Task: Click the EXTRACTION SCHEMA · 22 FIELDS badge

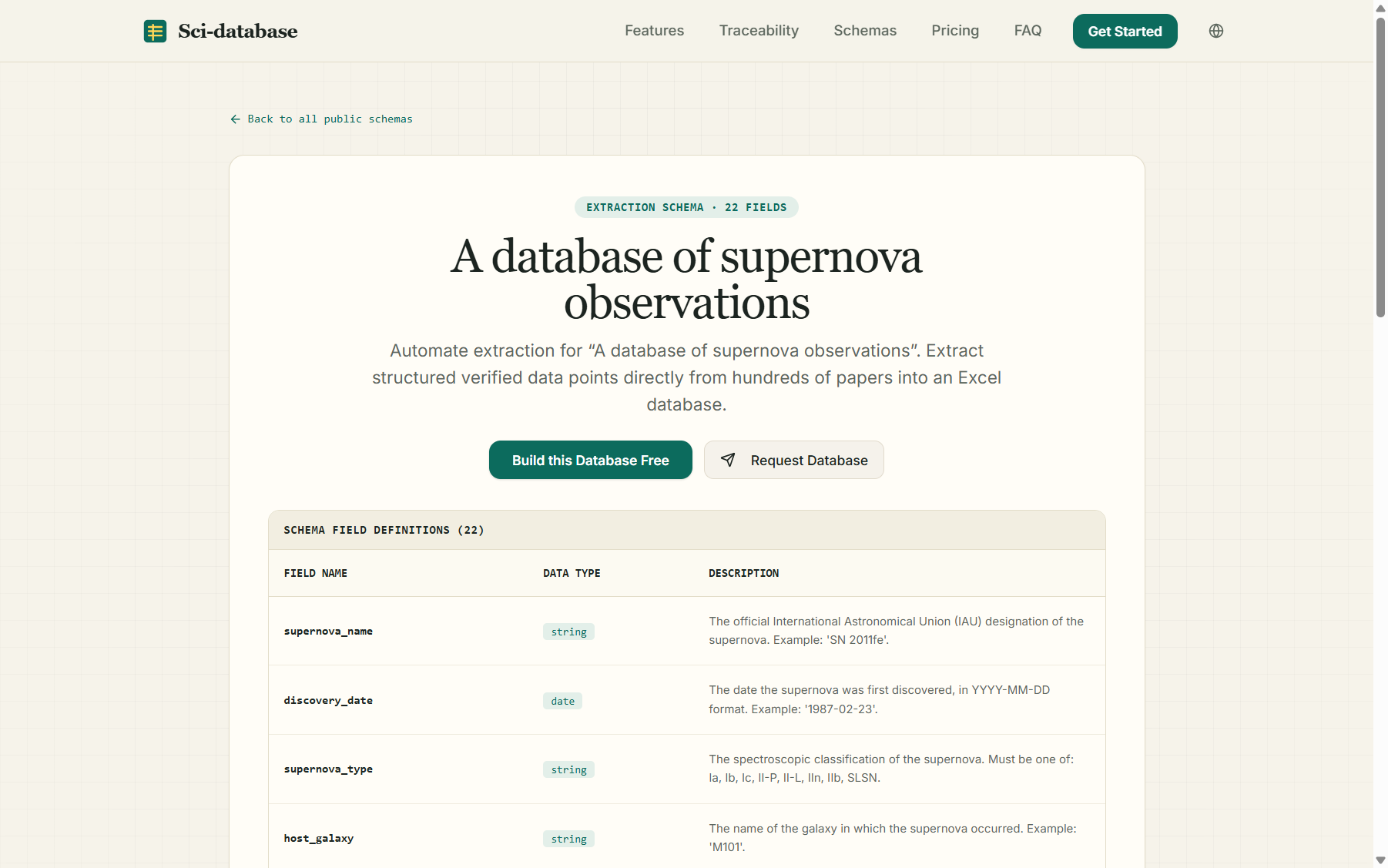Action: (x=686, y=207)
